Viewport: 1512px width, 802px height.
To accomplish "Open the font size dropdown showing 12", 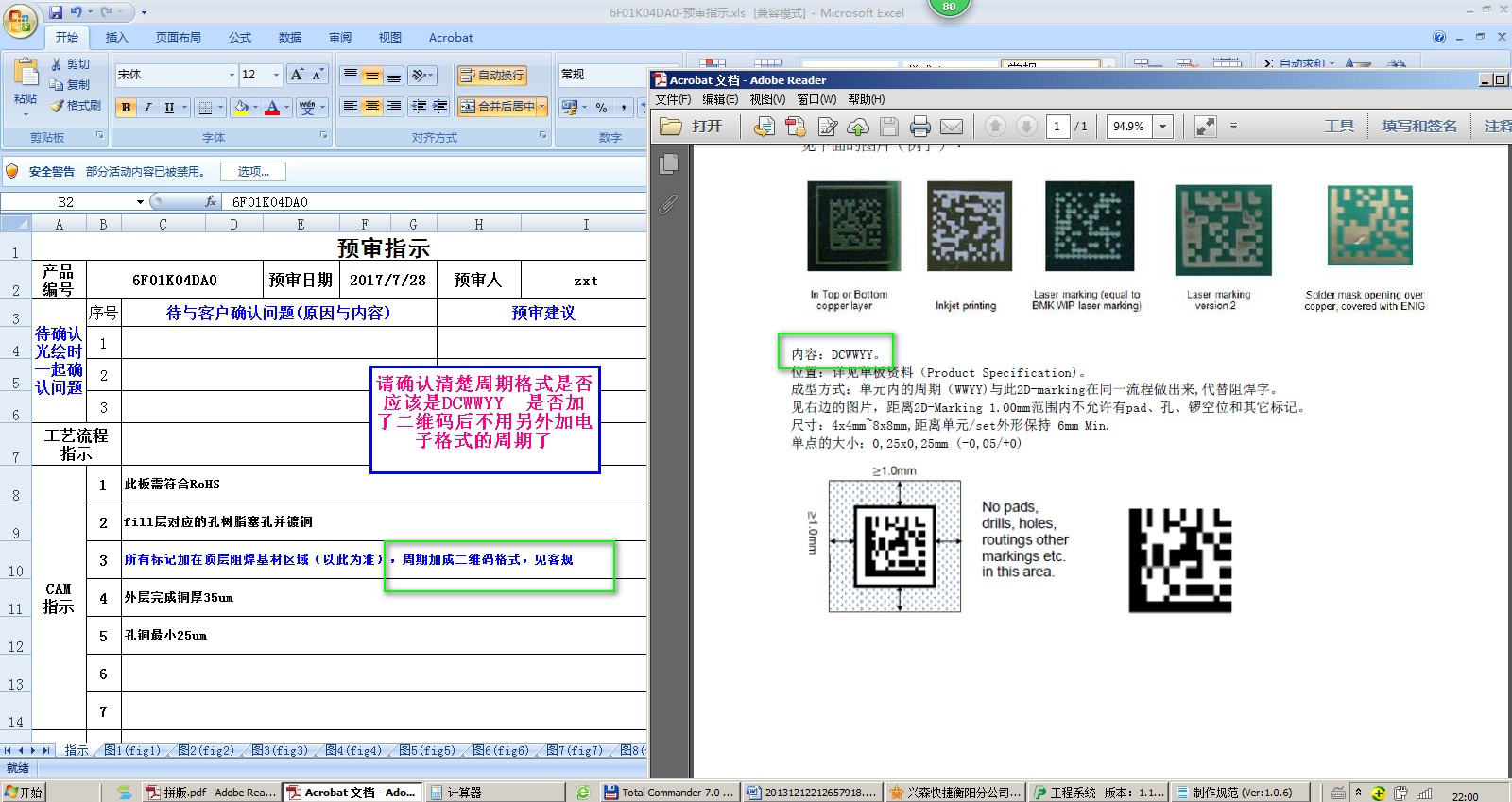I will 276,75.
